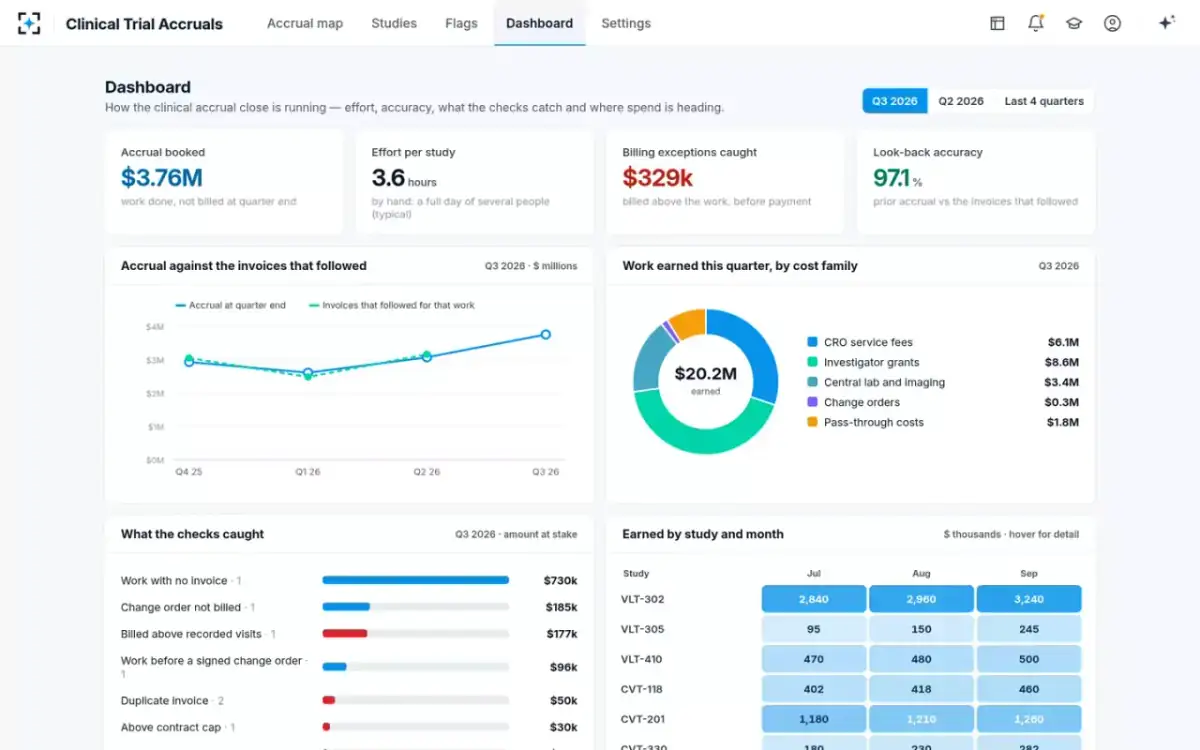Click the Duplicate invoice check row
The image size is (1200, 750).
(x=349, y=701)
